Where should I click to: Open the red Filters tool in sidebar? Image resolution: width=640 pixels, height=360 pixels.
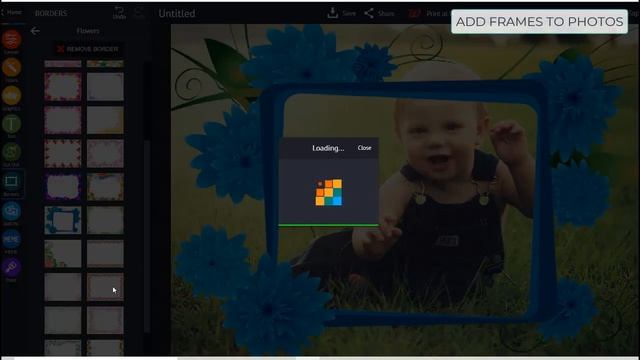point(11,40)
